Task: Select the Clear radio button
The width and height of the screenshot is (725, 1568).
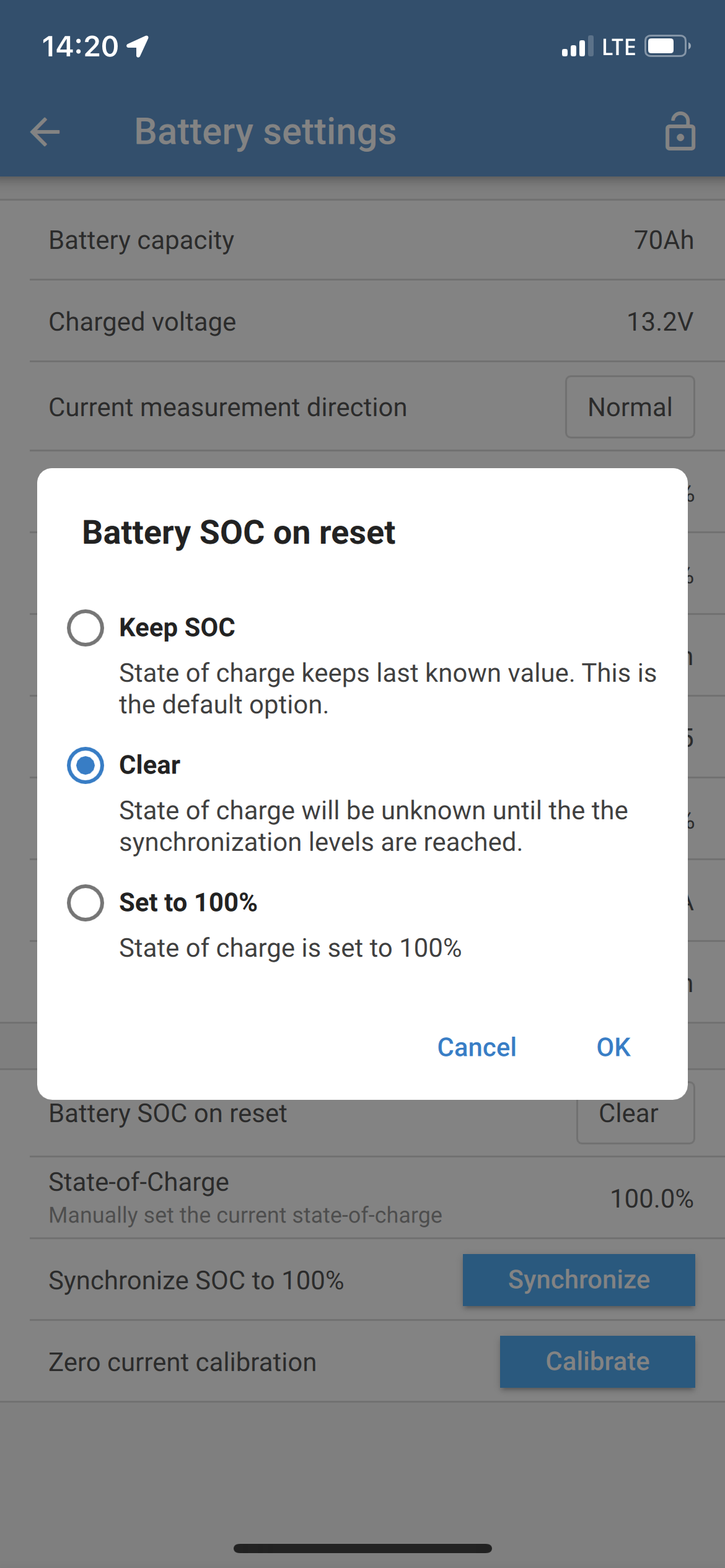Action: [x=86, y=765]
